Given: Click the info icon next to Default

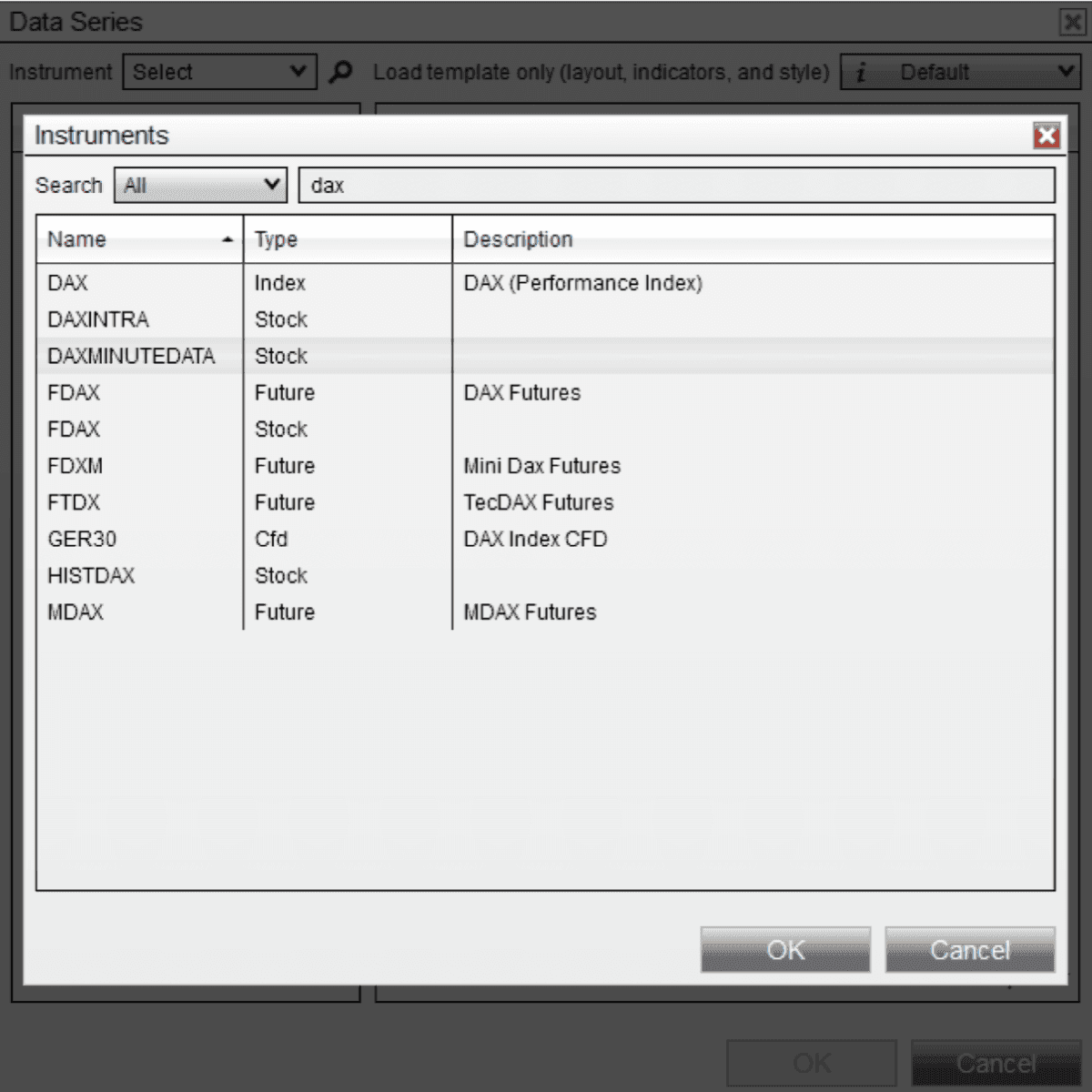Looking at the screenshot, I should tap(861, 72).
